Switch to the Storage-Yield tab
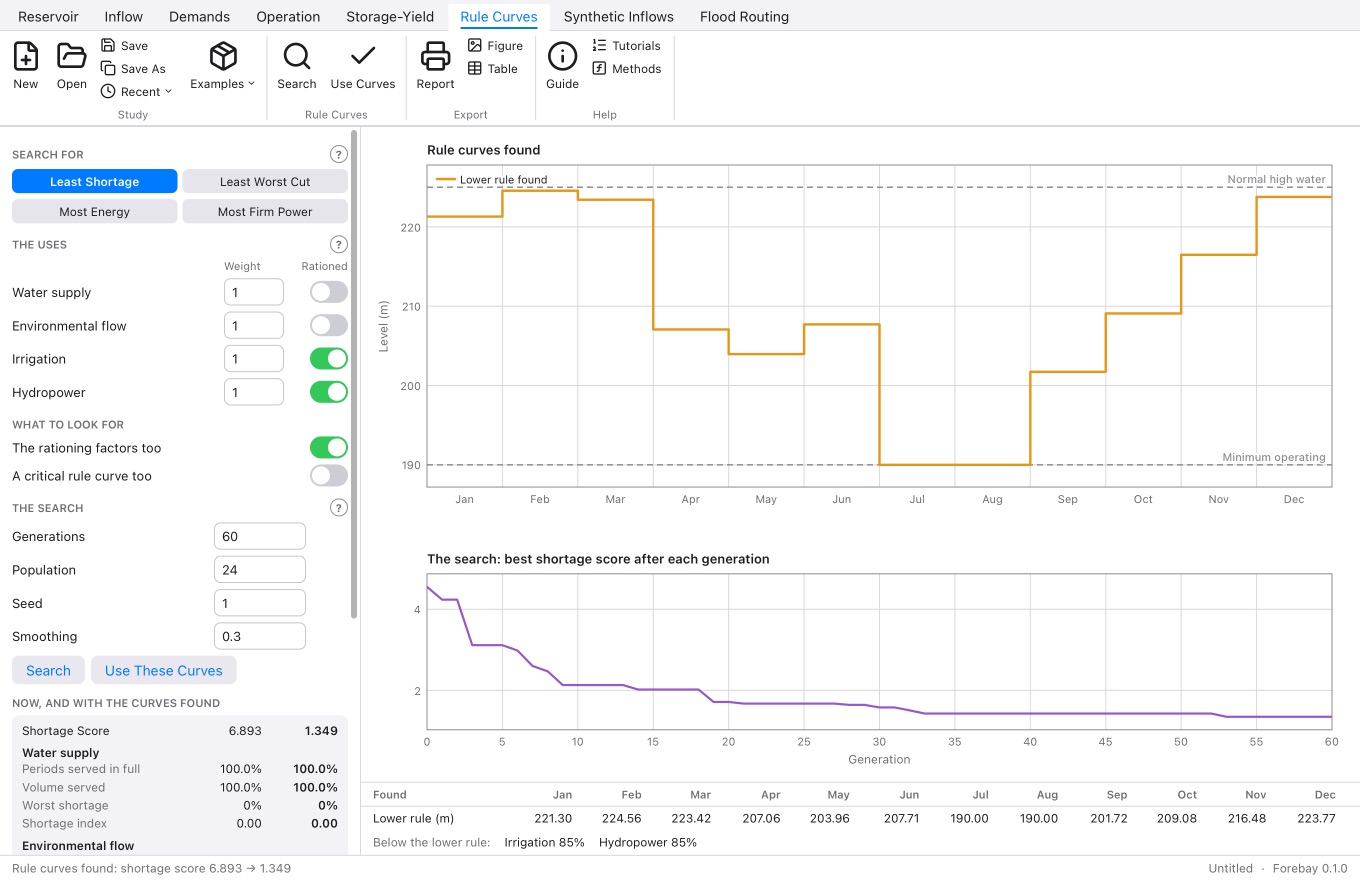 point(390,16)
